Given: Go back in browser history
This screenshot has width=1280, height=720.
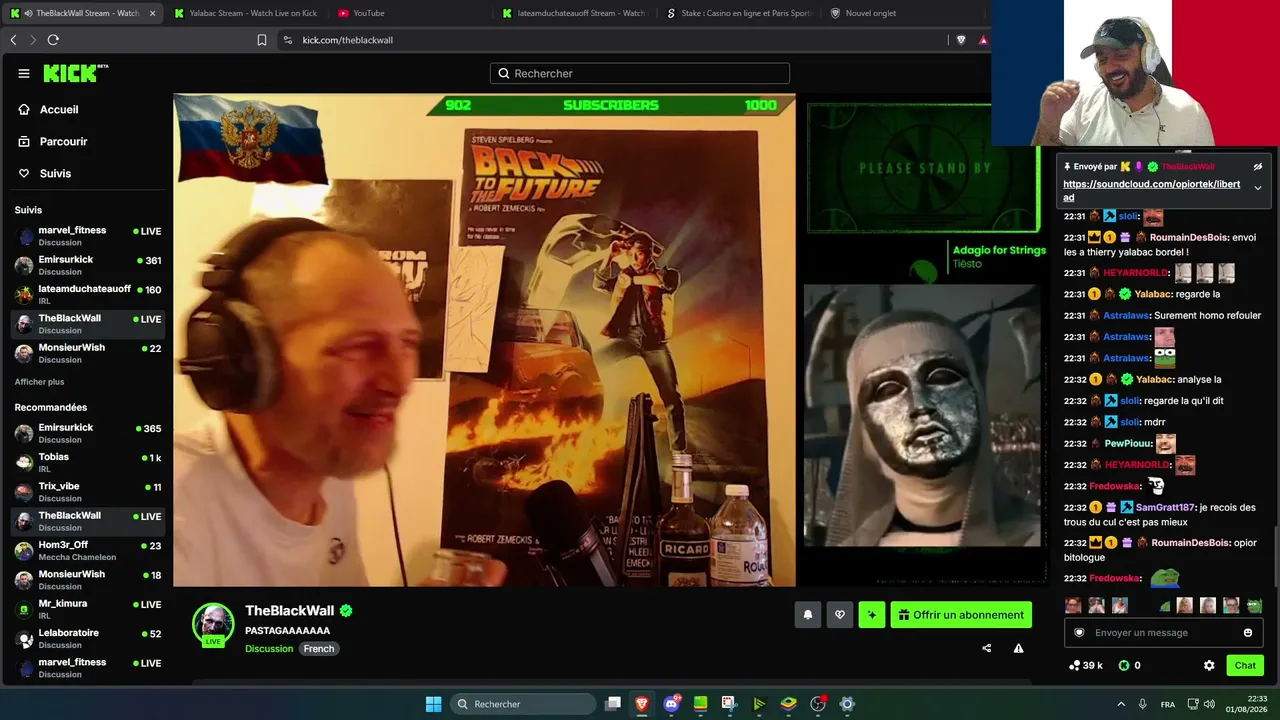Looking at the screenshot, I should pyautogui.click(x=13, y=40).
